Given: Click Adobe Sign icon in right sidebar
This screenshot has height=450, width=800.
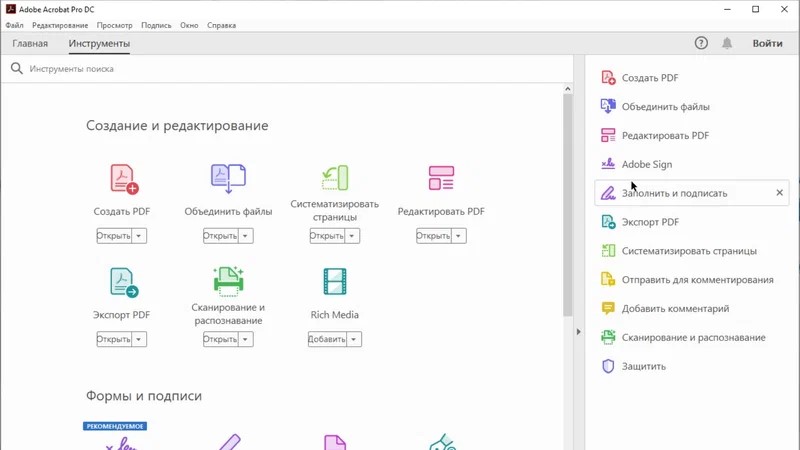Looking at the screenshot, I should 608,164.
